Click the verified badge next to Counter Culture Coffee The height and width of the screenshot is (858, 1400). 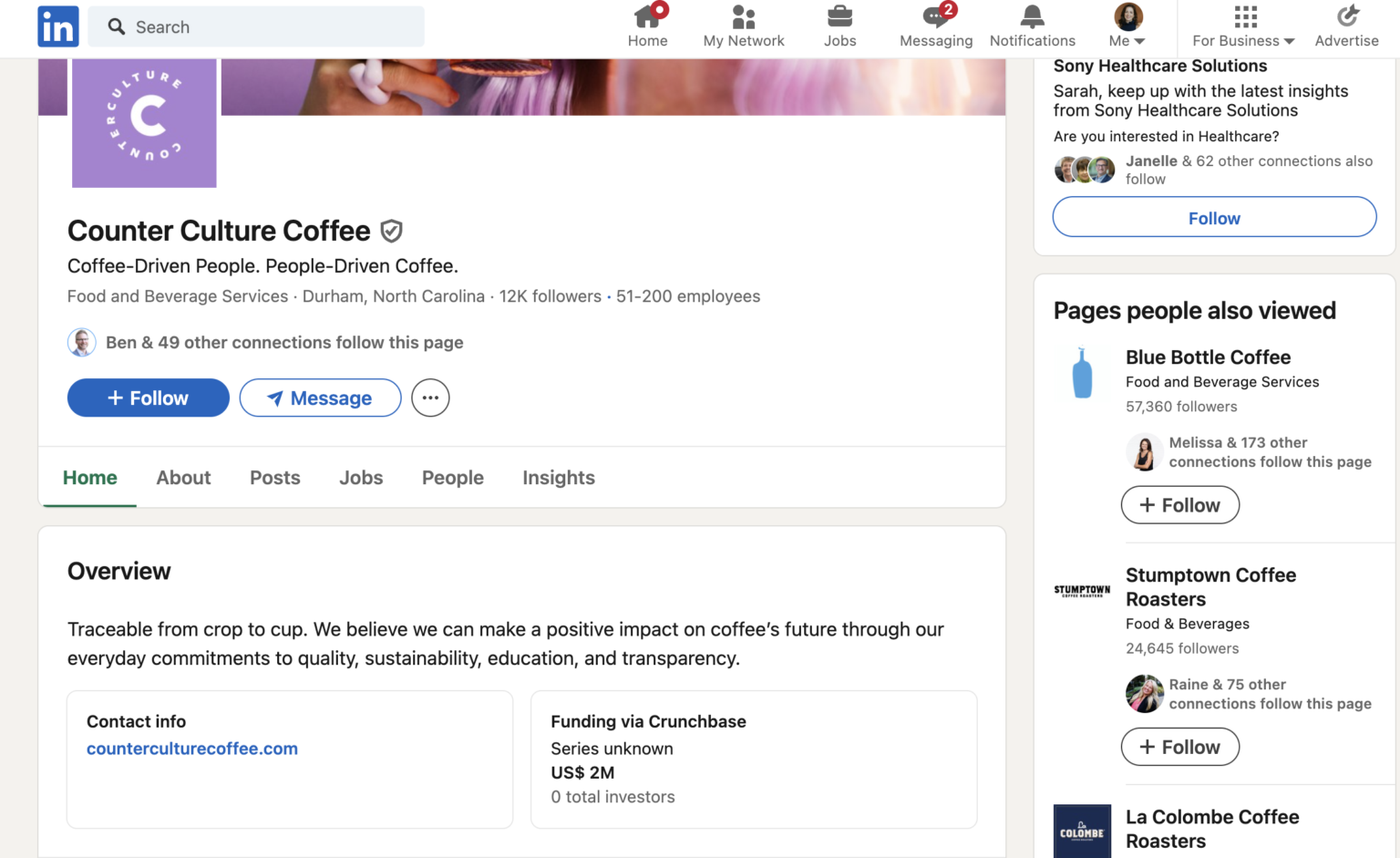[x=391, y=231]
